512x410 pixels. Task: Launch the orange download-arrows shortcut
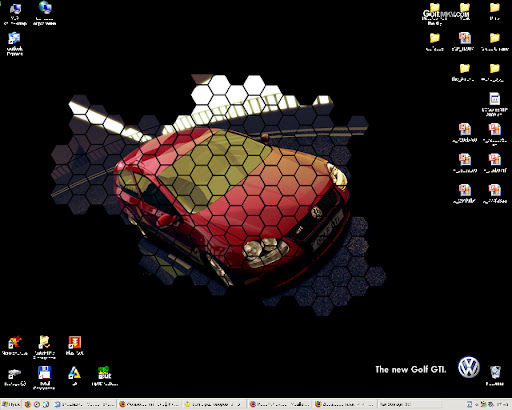pyautogui.click(x=74, y=345)
